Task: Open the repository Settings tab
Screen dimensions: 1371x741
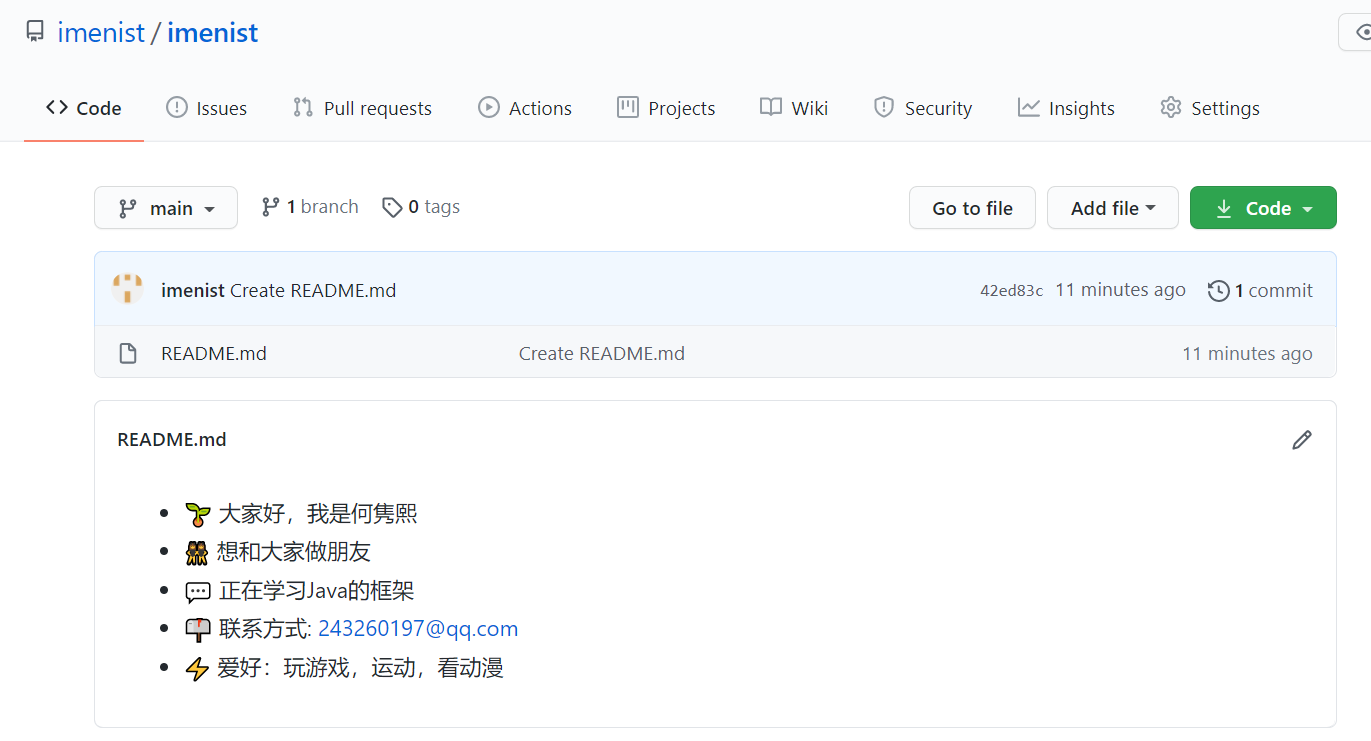Action: tap(1210, 108)
